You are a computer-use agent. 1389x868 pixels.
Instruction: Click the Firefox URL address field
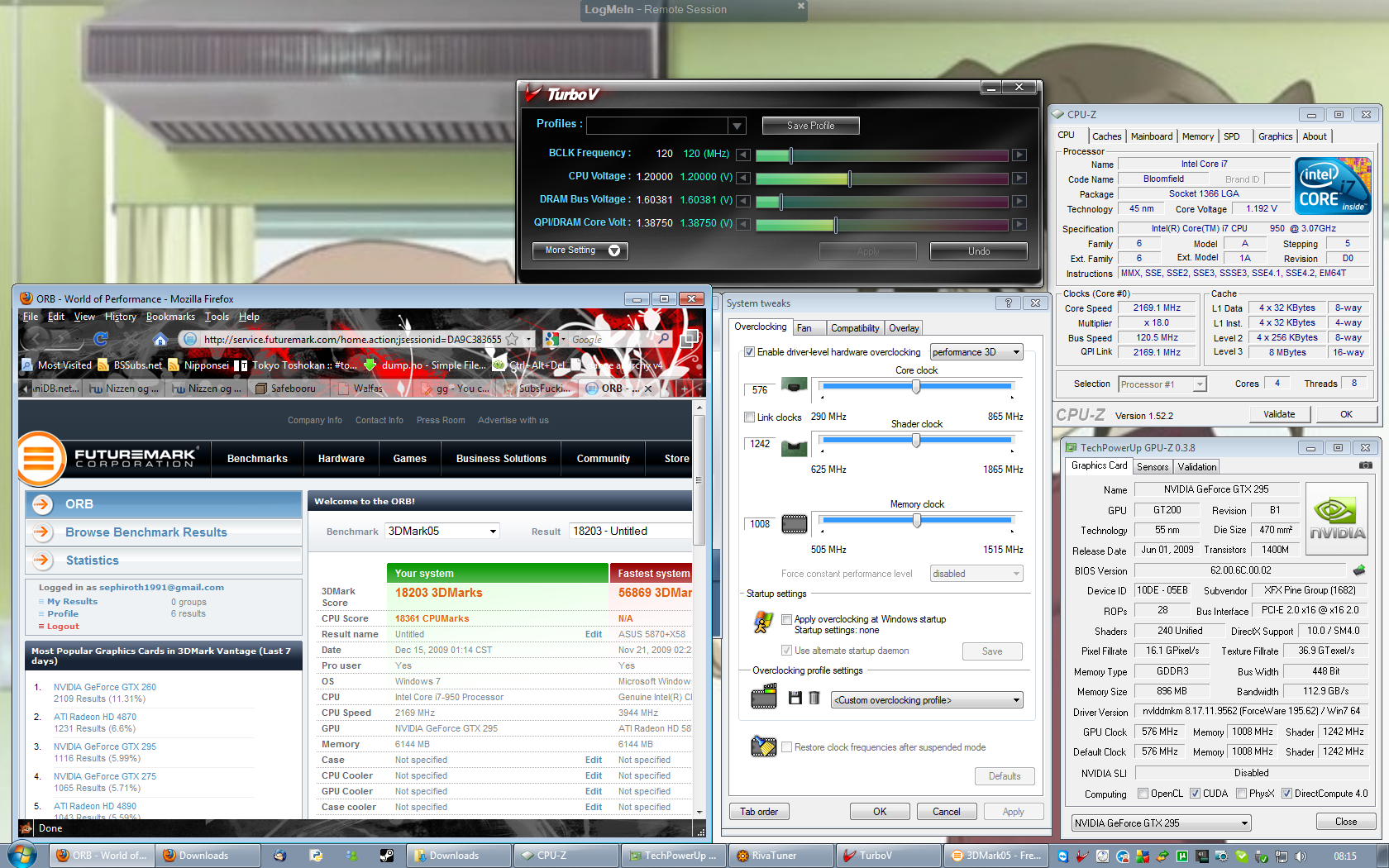[352, 340]
